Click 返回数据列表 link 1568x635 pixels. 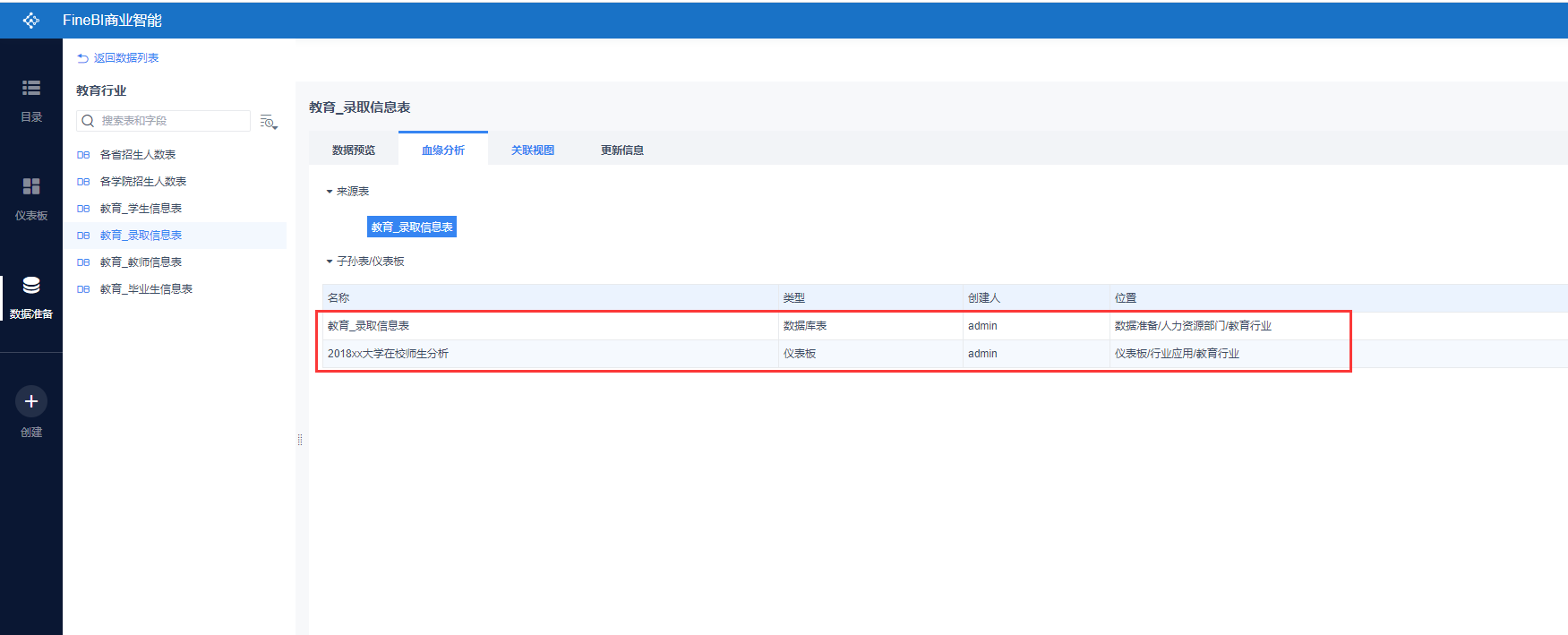pos(126,58)
